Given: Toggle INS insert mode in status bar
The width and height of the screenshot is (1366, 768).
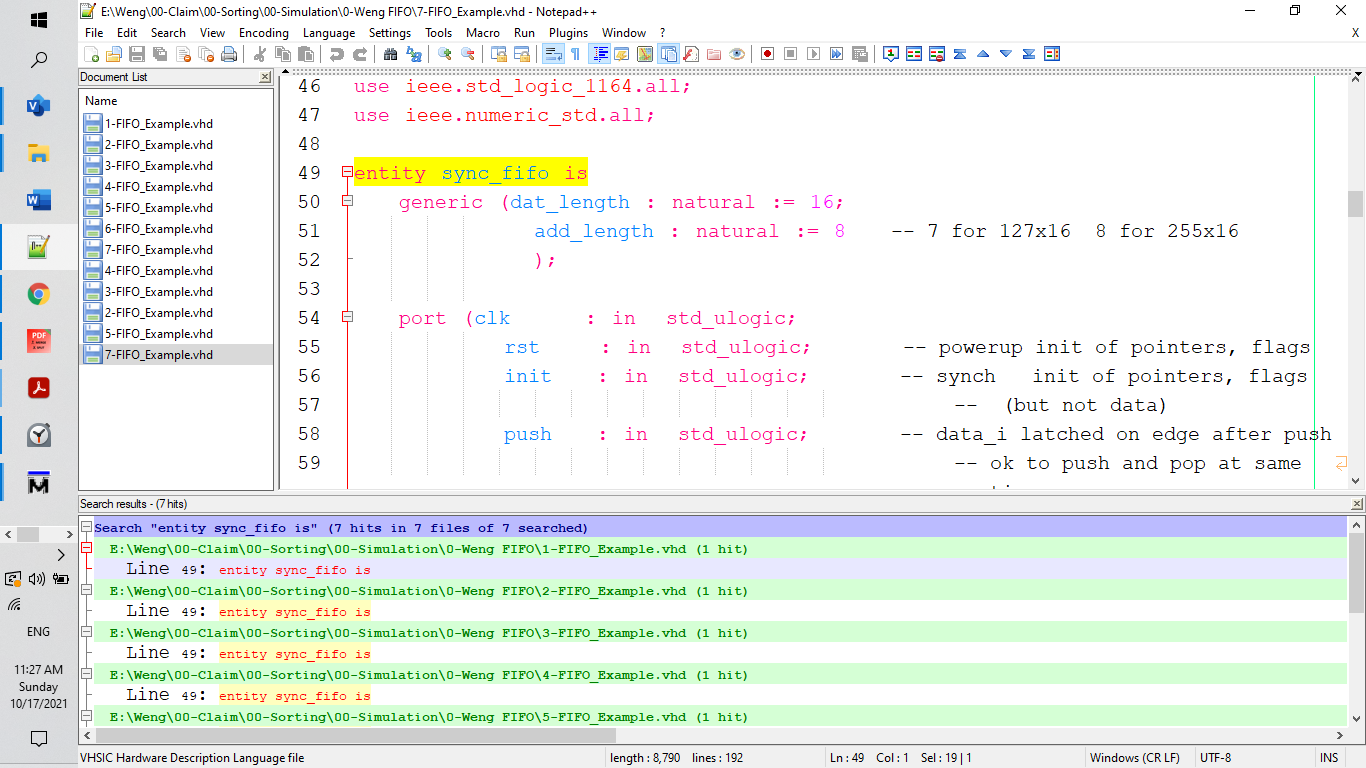Looking at the screenshot, I should 1329,758.
